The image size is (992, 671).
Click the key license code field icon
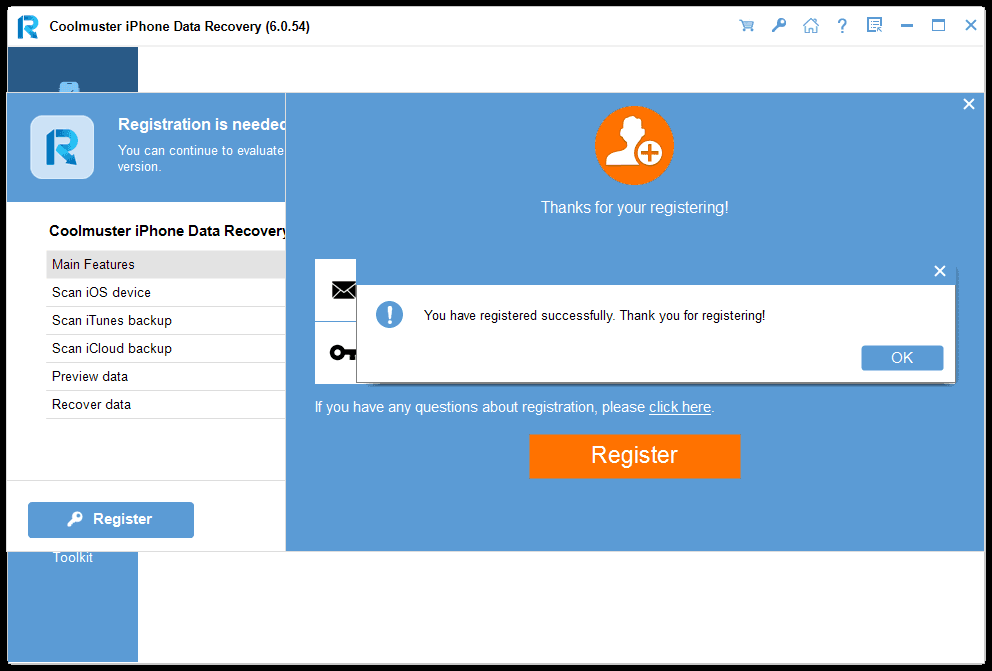(343, 352)
